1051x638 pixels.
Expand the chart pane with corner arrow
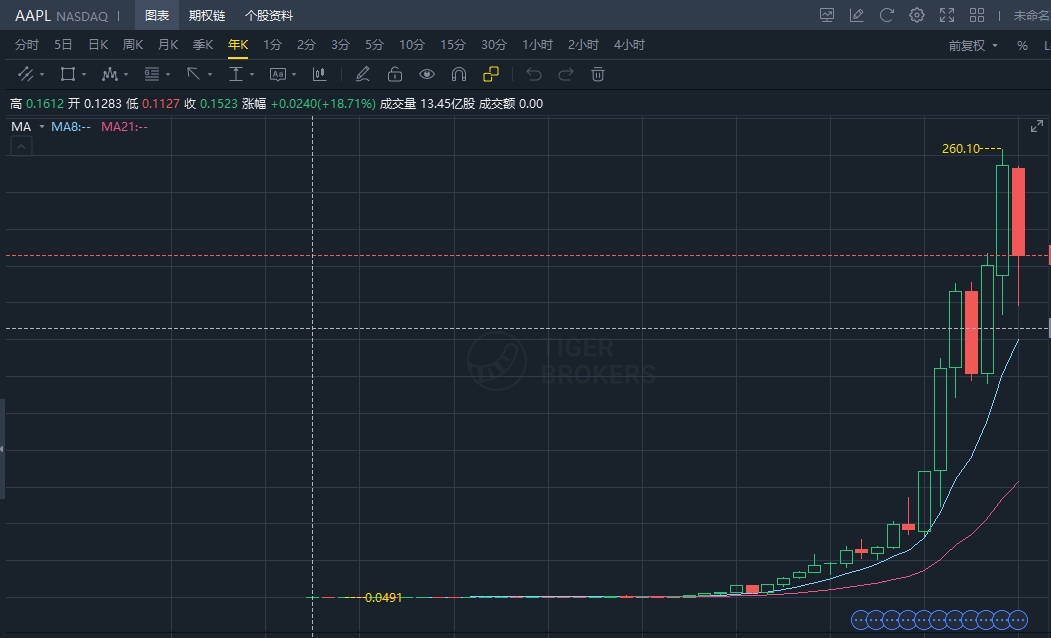[x=1037, y=126]
